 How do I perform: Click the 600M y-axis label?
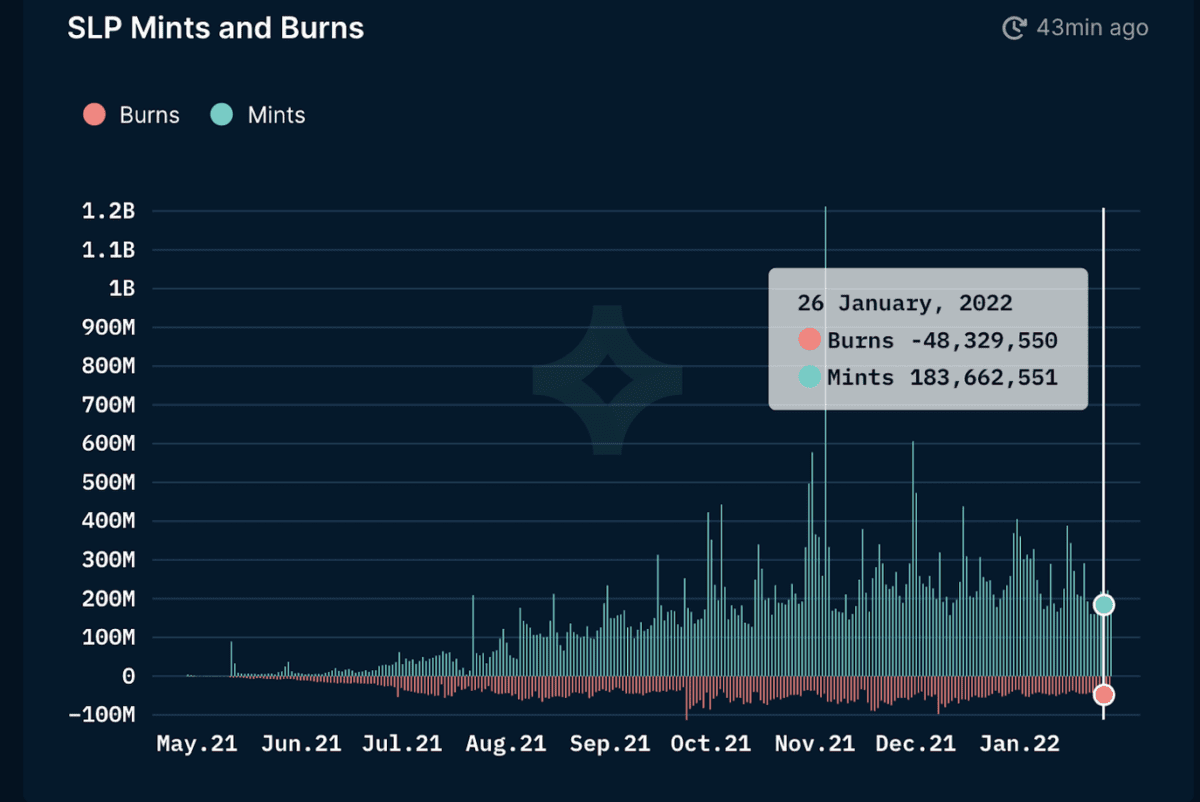(x=108, y=443)
